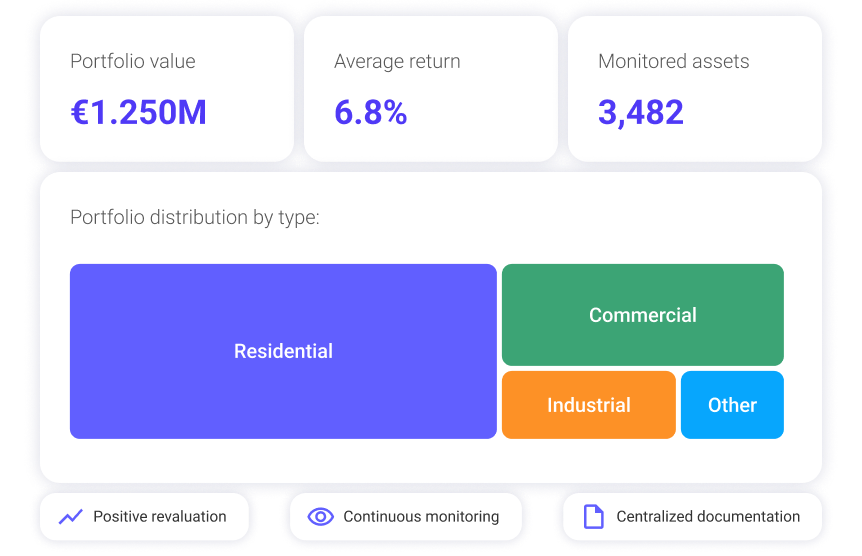This screenshot has width=862, height=556.
Task: Click the trend line icon beside Positive revaluation
Action: point(71,516)
